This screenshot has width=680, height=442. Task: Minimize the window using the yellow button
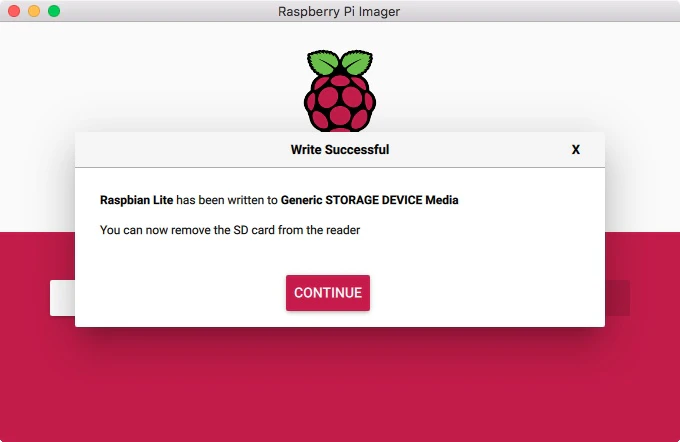34,11
